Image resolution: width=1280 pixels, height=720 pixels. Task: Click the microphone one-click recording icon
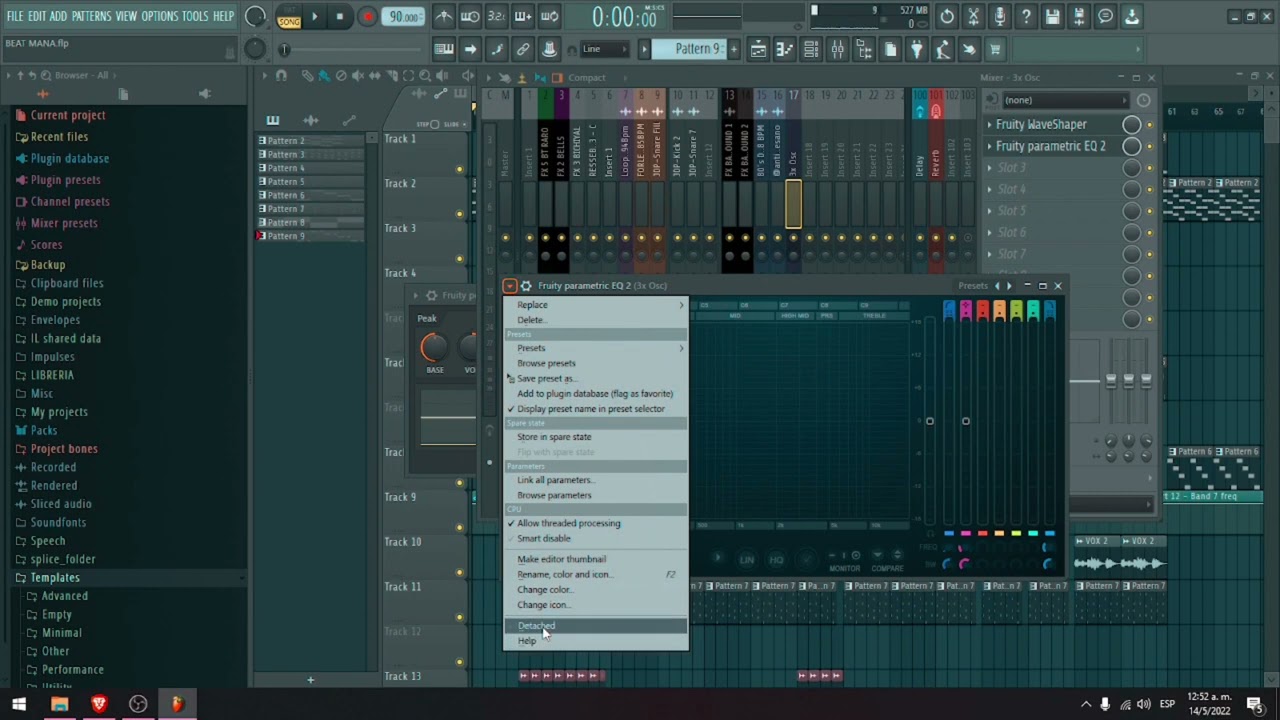coord(1000,16)
